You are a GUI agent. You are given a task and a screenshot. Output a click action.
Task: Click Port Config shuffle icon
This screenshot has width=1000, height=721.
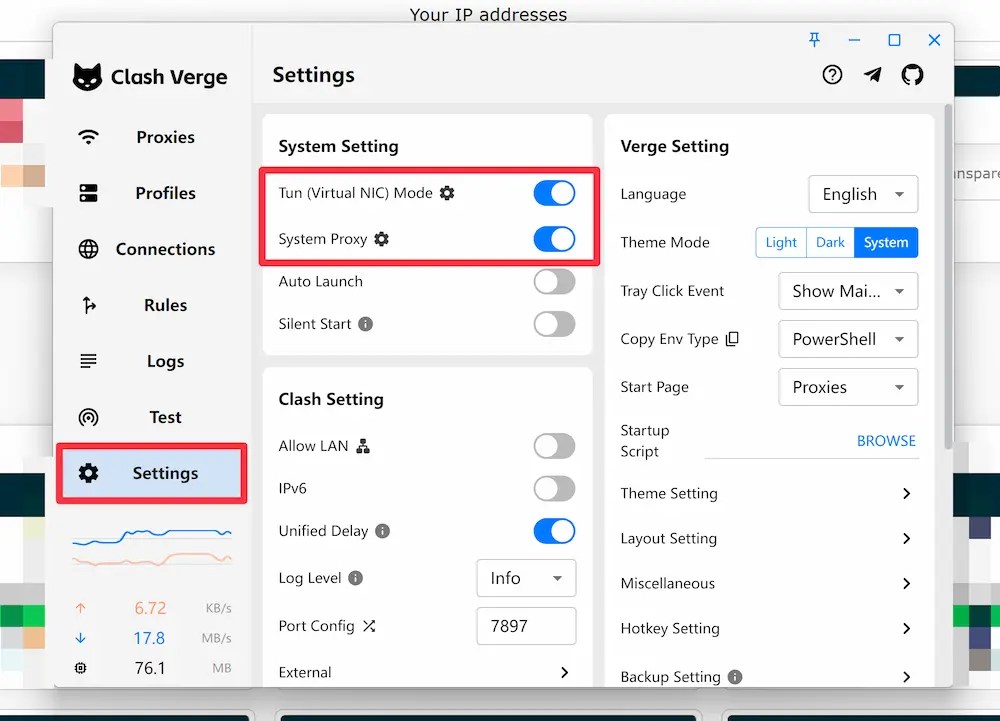pos(369,626)
